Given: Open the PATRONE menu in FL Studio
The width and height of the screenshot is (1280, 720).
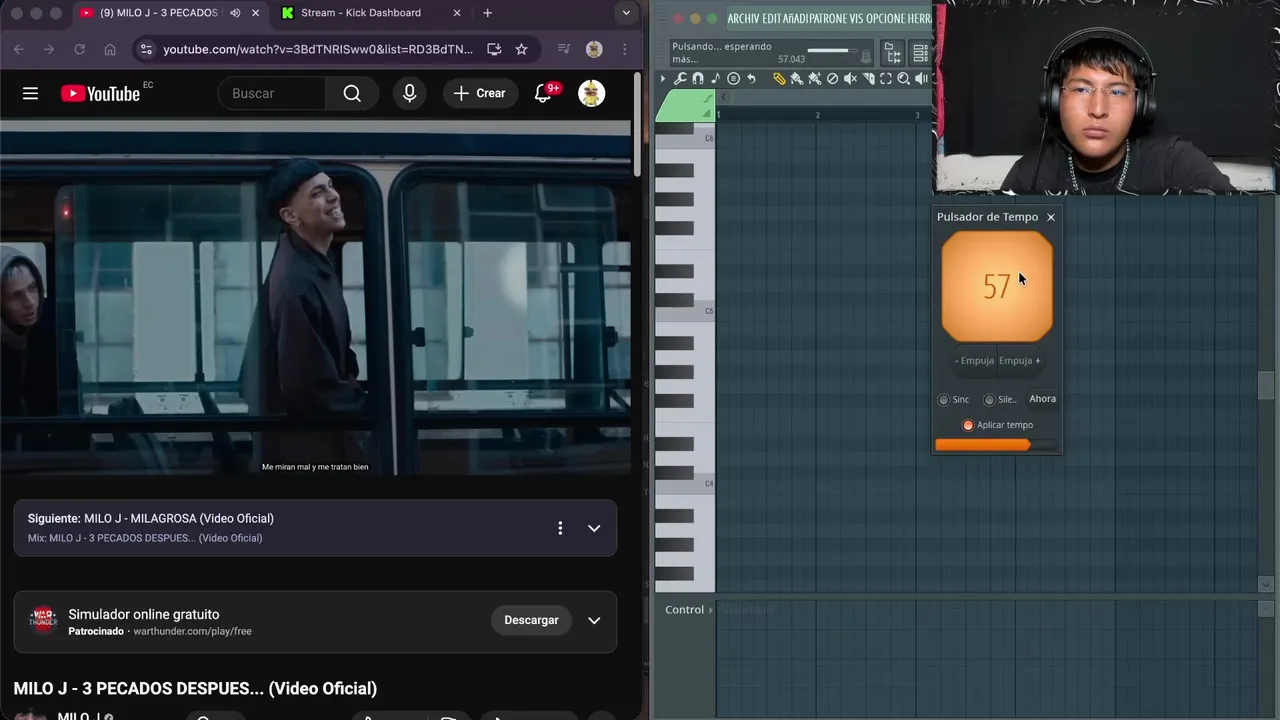Looking at the screenshot, I should (x=830, y=18).
